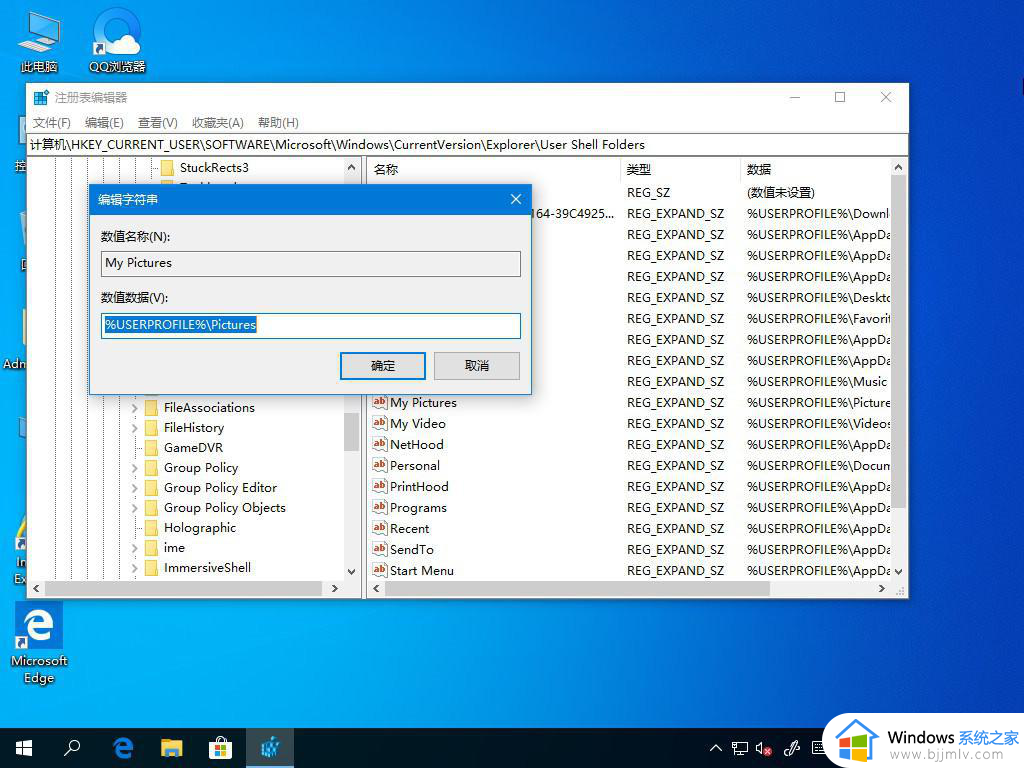Select the Personal value name
Viewport: 1024px width, 768px height.
[x=415, y=465]
